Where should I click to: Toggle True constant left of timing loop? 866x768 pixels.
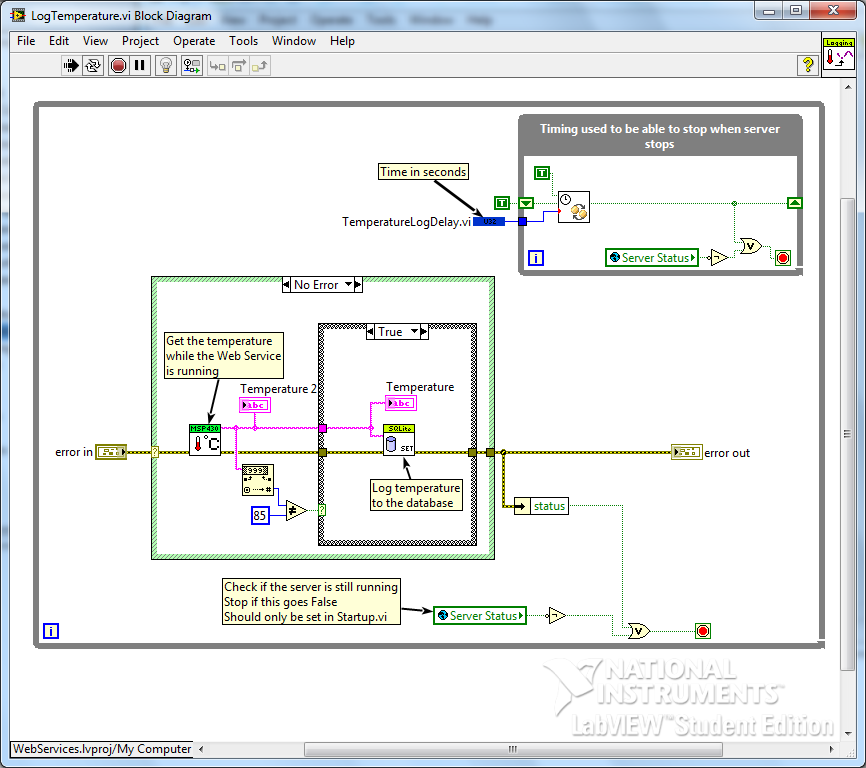[501, 203]
